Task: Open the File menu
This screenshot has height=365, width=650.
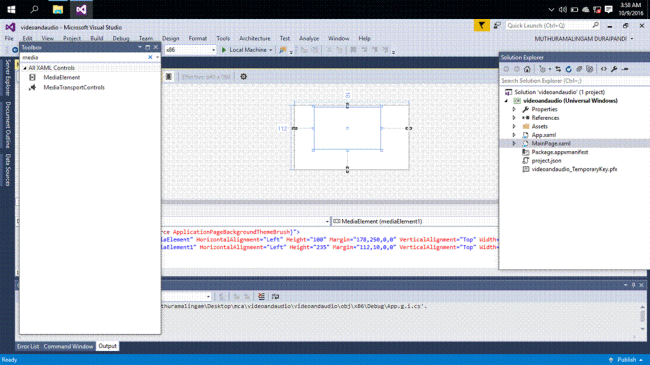Action: (x=9, y=38)
